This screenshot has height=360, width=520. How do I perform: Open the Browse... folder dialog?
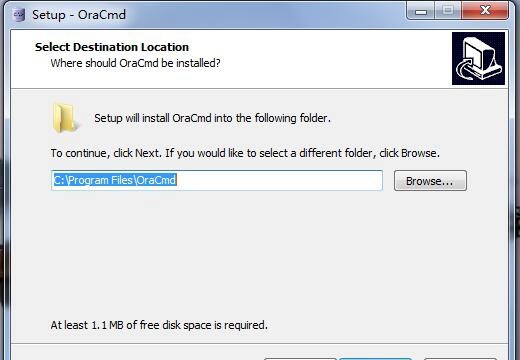(x=430, y=181)
